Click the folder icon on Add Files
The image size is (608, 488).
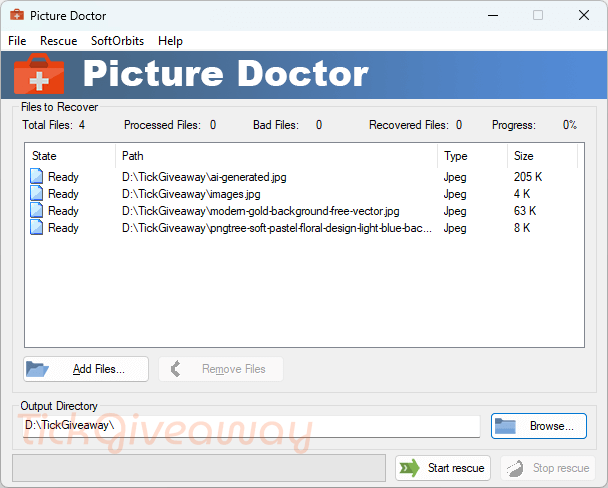coord(37,369)
